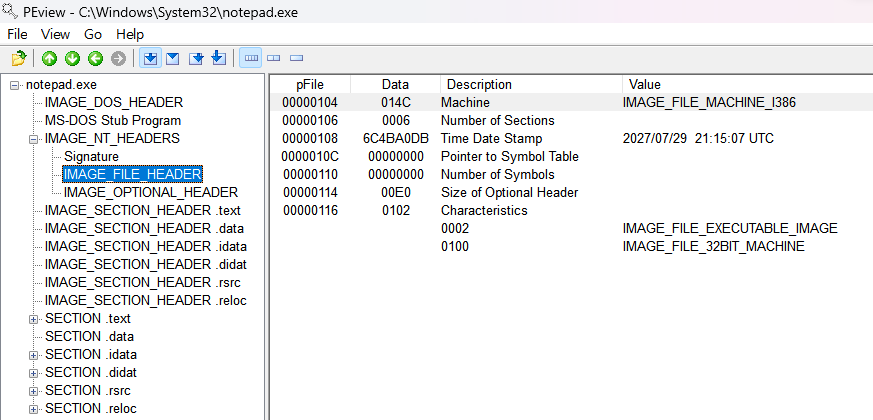Select the Number of Sections row
This screenshot has height=420, width=873.
tap(571, 120)
